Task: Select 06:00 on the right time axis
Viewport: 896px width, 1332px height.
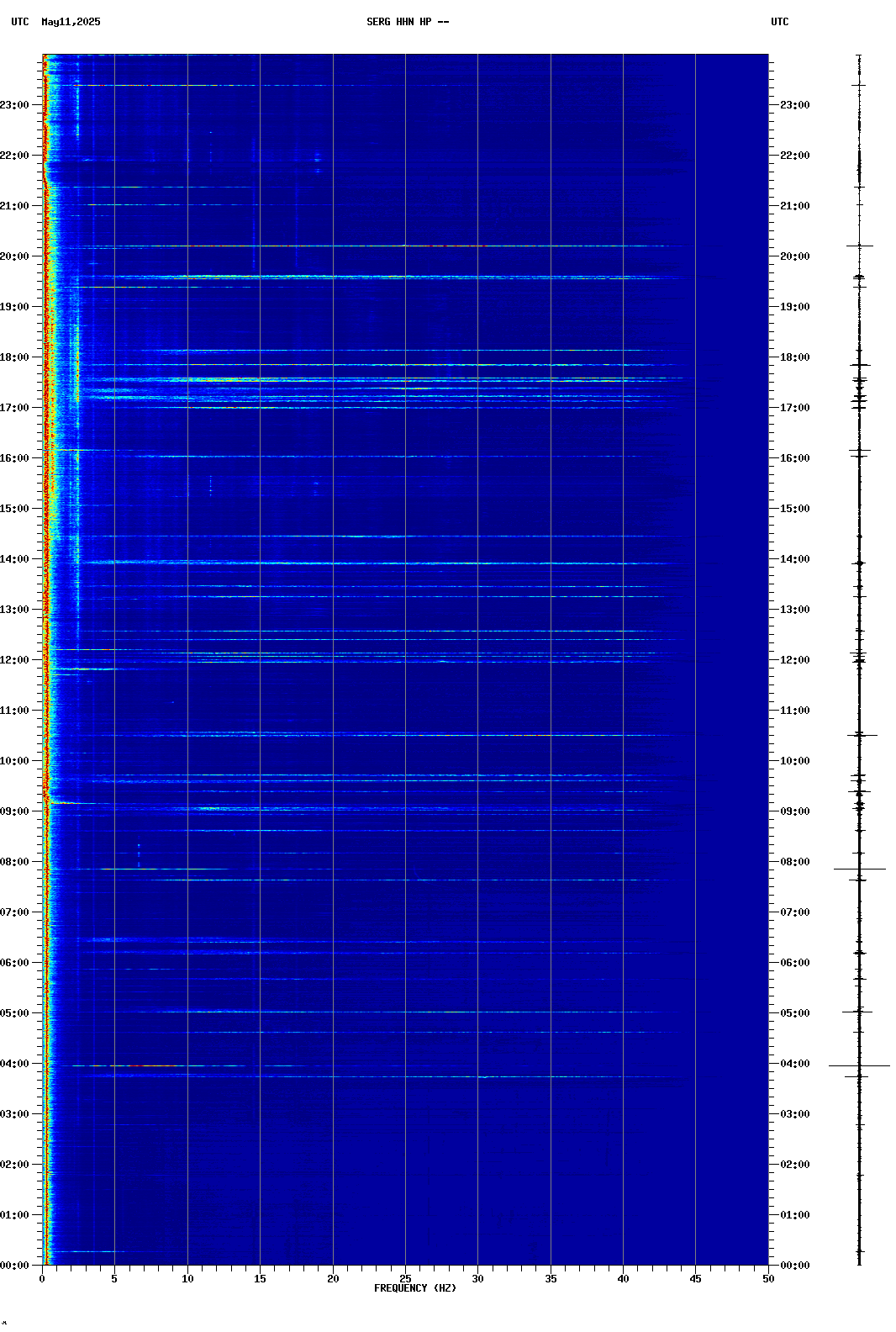Action: pyautogui.click(x=795, y=963)
